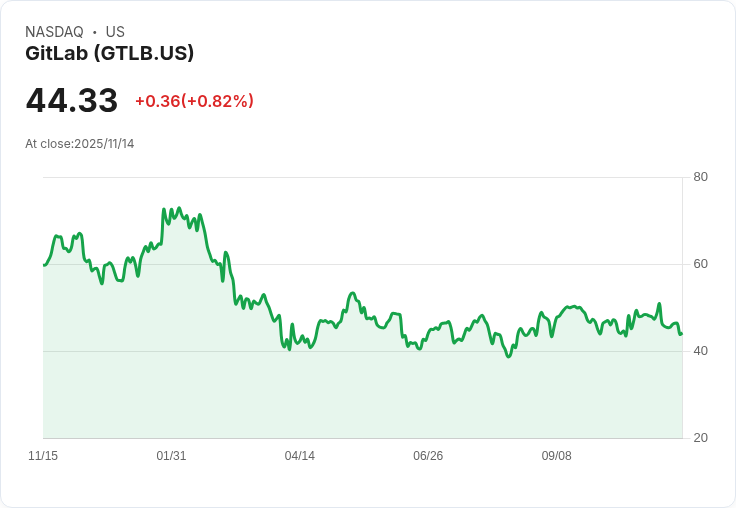Click the US market label

(x=115, y=32)
